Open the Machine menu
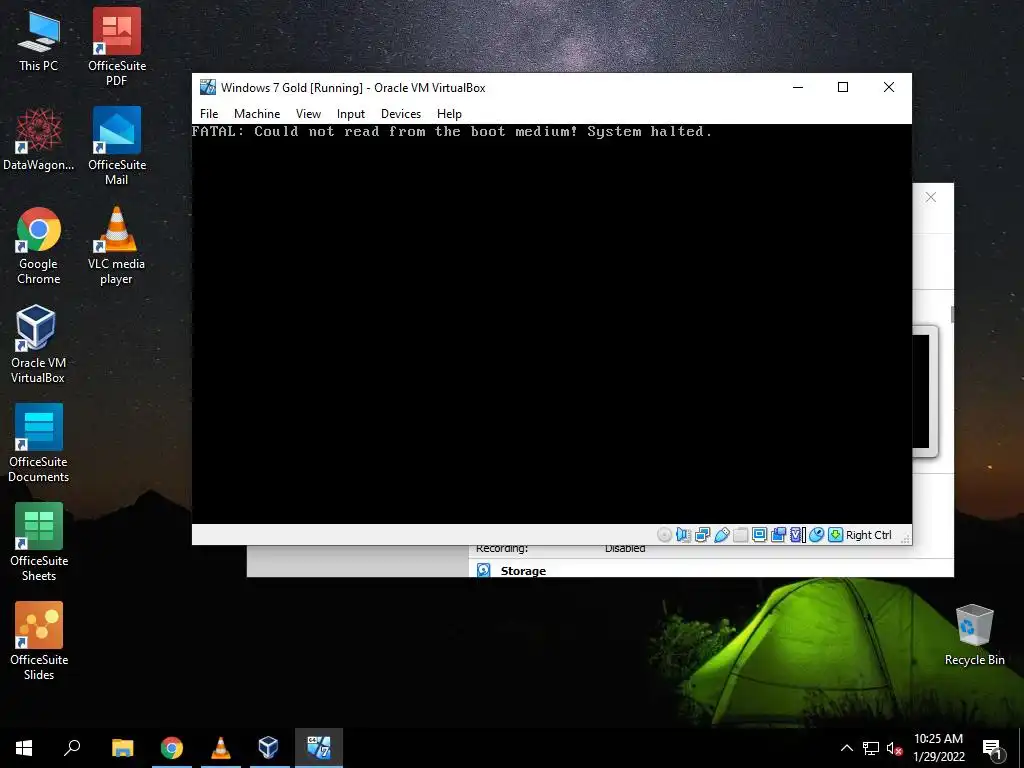Viewport: 1024px width, 768px height. click(257, 114)
